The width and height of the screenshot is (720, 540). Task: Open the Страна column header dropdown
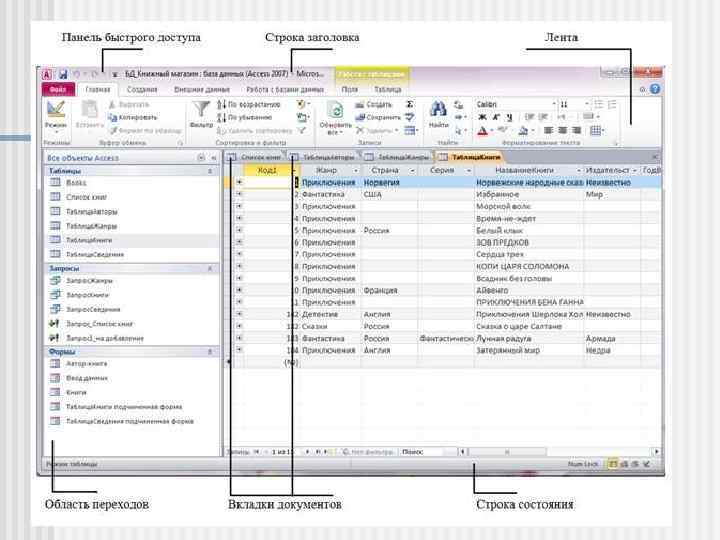(412, 170)
